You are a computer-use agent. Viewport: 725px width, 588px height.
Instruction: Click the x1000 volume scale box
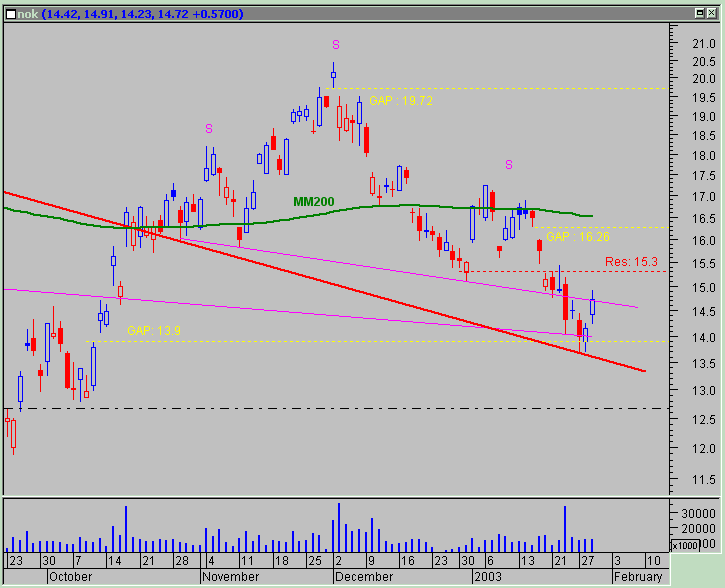click(x=684, y=545)
